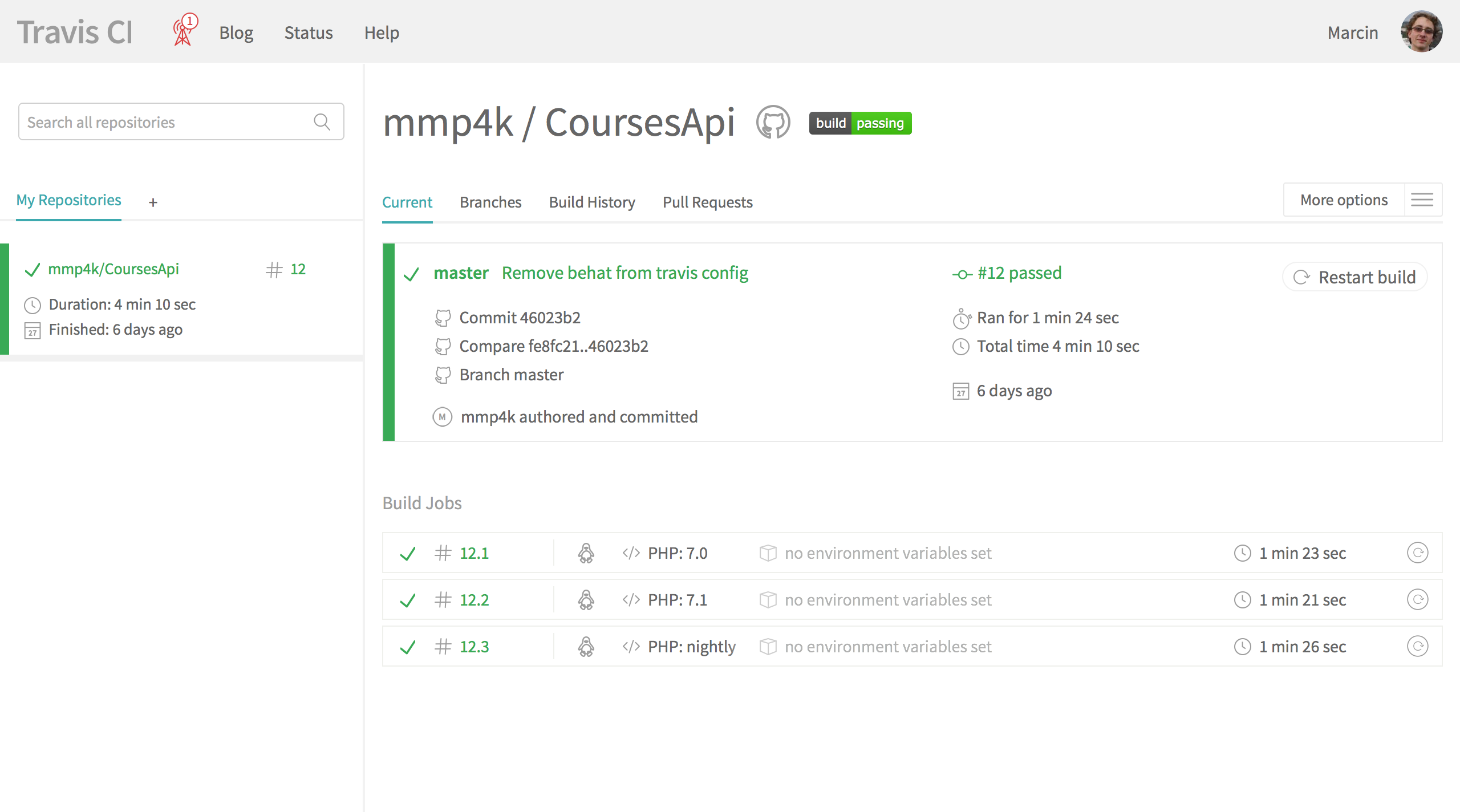The image size is (1460, 812).
Task: Open the Marcin user name menu
Action: 1352,33
